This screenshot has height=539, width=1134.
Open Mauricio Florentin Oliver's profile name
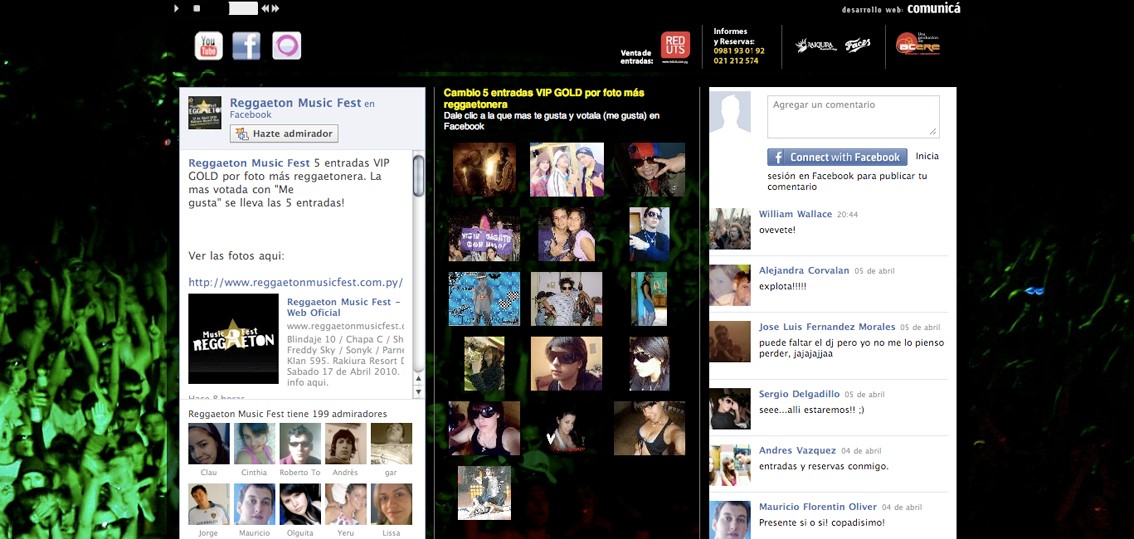coord(818,507)
